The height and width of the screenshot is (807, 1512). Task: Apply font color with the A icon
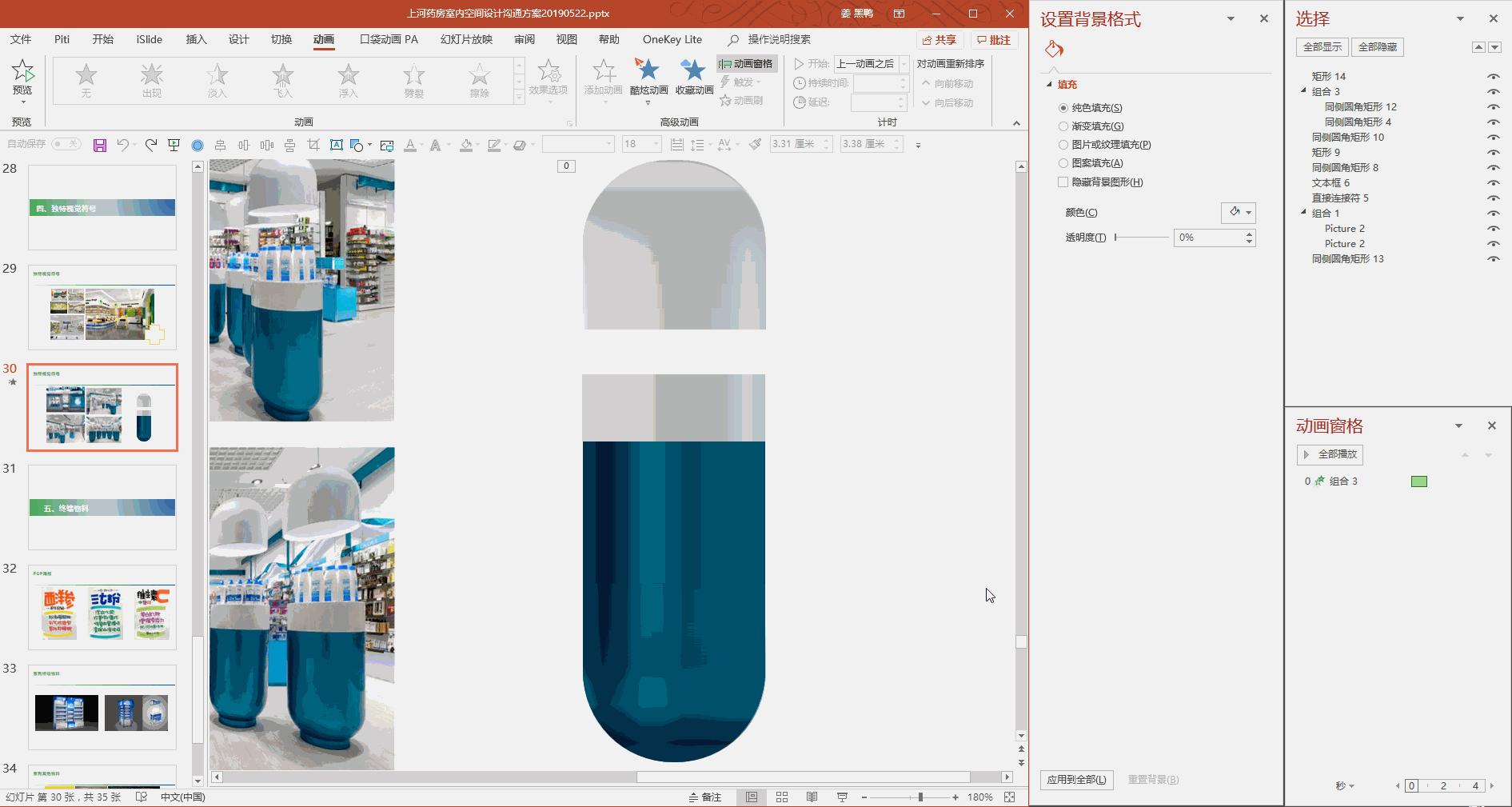(410, 145)
